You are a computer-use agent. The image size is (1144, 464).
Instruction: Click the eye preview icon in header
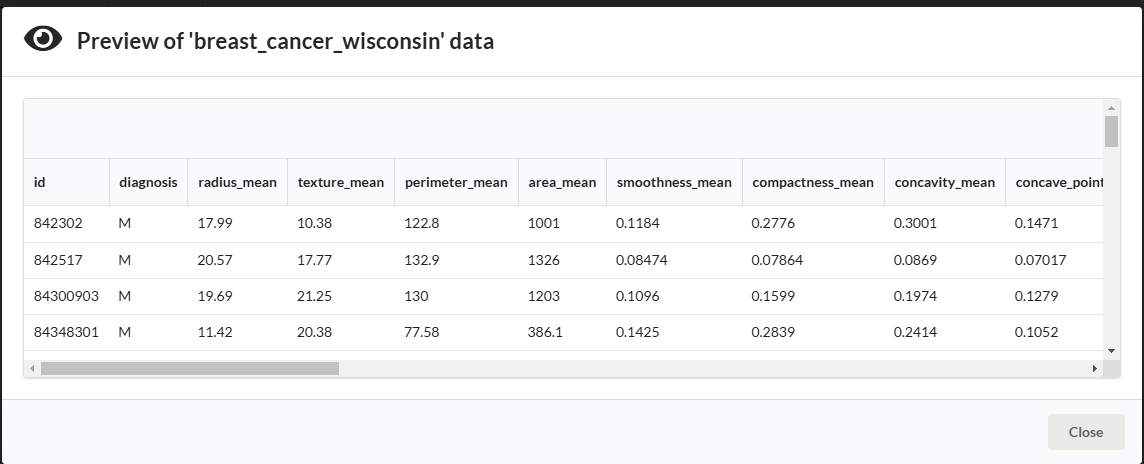tap(42, 40)
